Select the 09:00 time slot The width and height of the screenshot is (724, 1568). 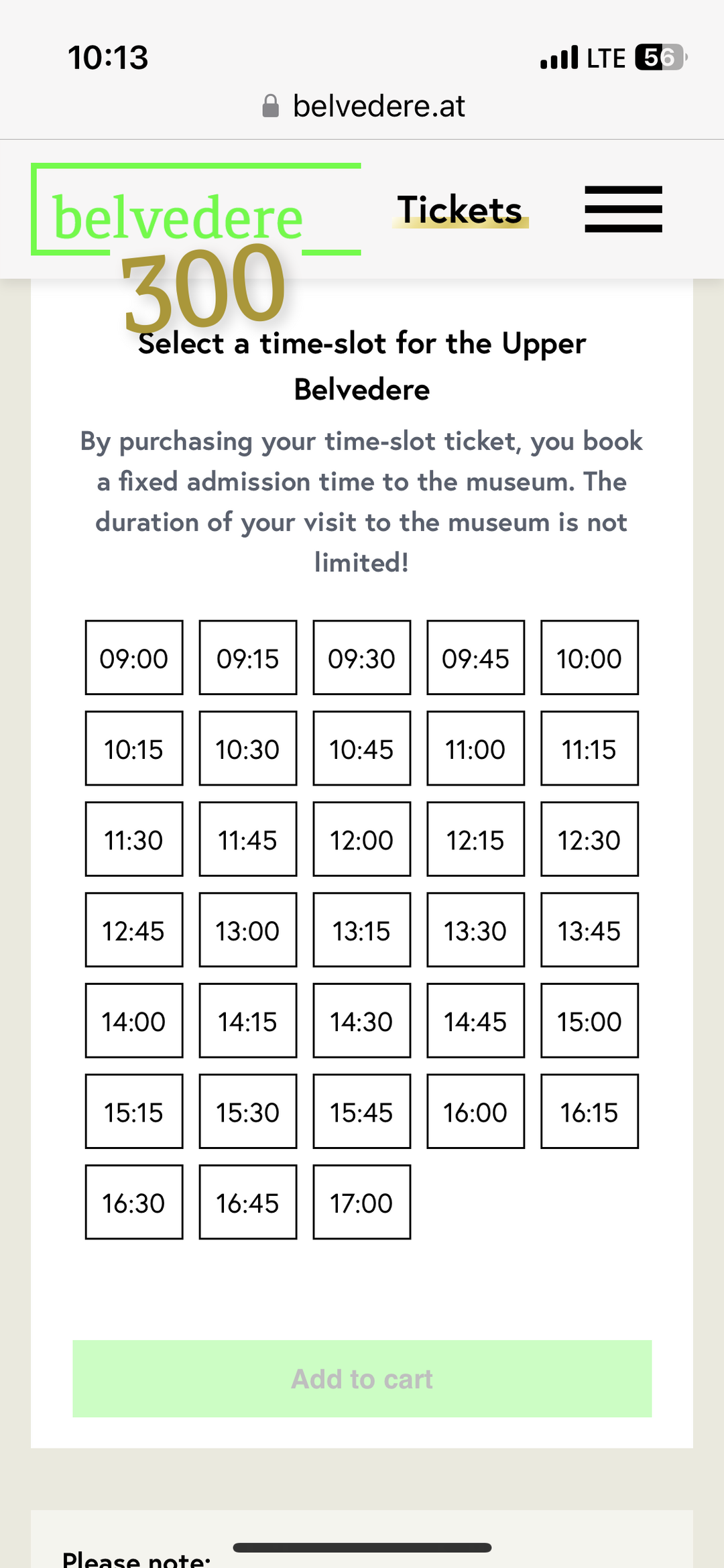(134, 658)
